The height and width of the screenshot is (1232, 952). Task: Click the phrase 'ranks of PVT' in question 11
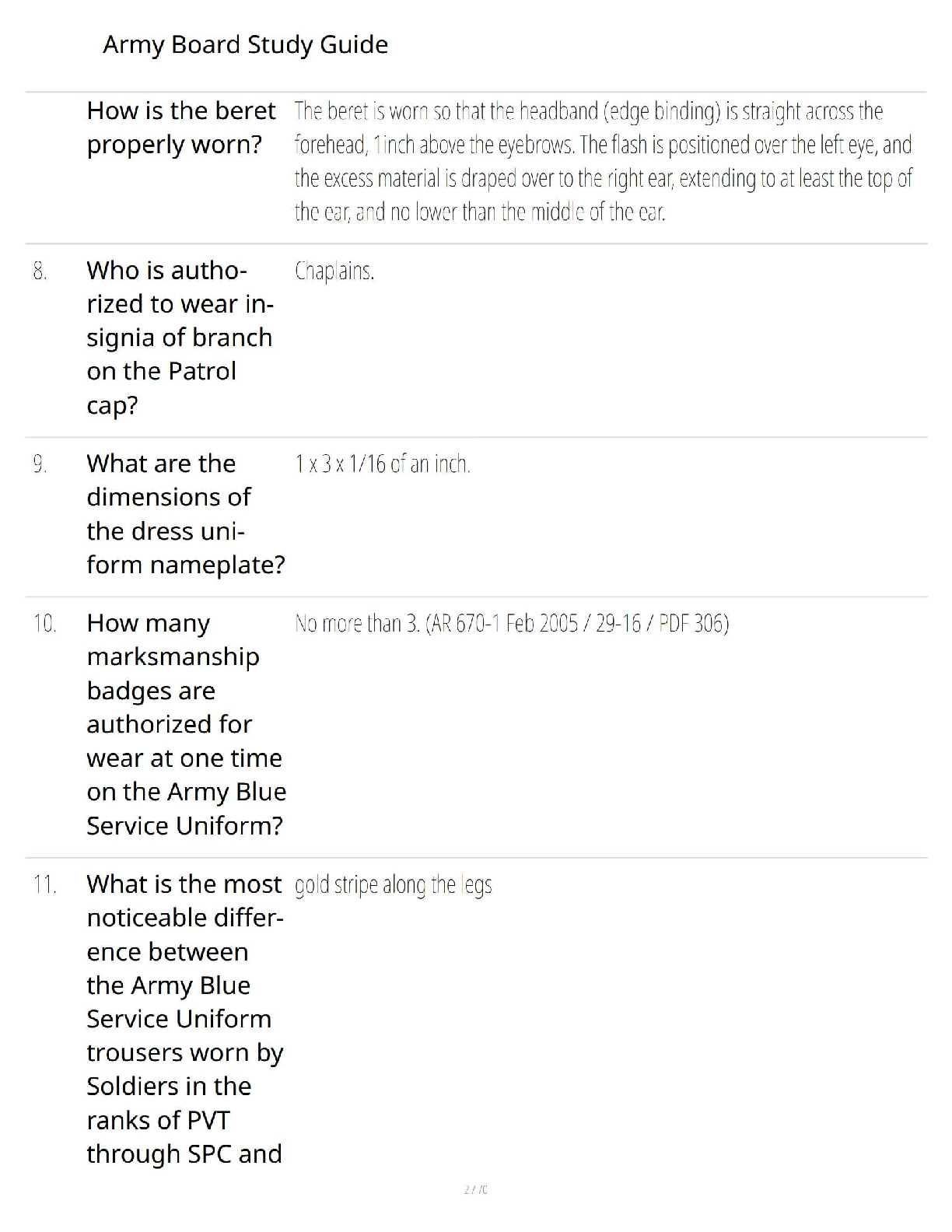[x=158, y=1120]
